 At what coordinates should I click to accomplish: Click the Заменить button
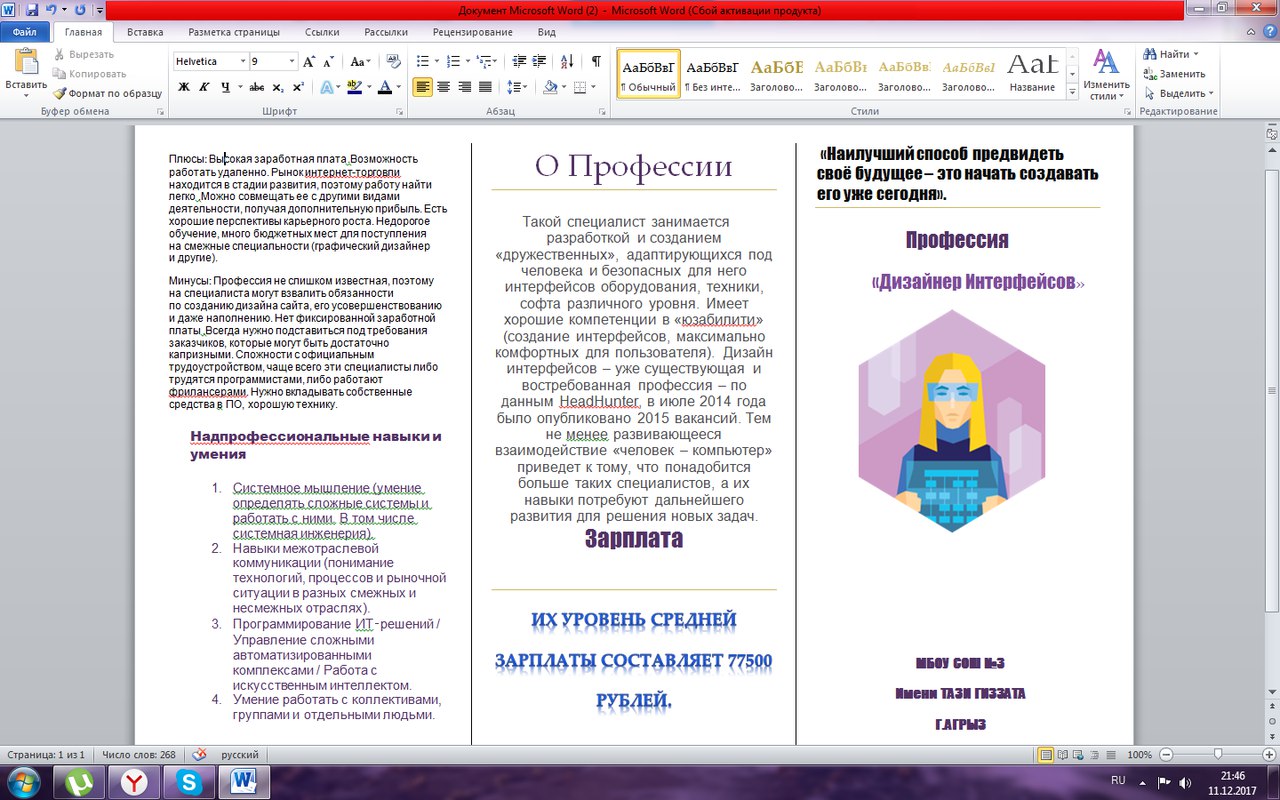coord(1175,74)
